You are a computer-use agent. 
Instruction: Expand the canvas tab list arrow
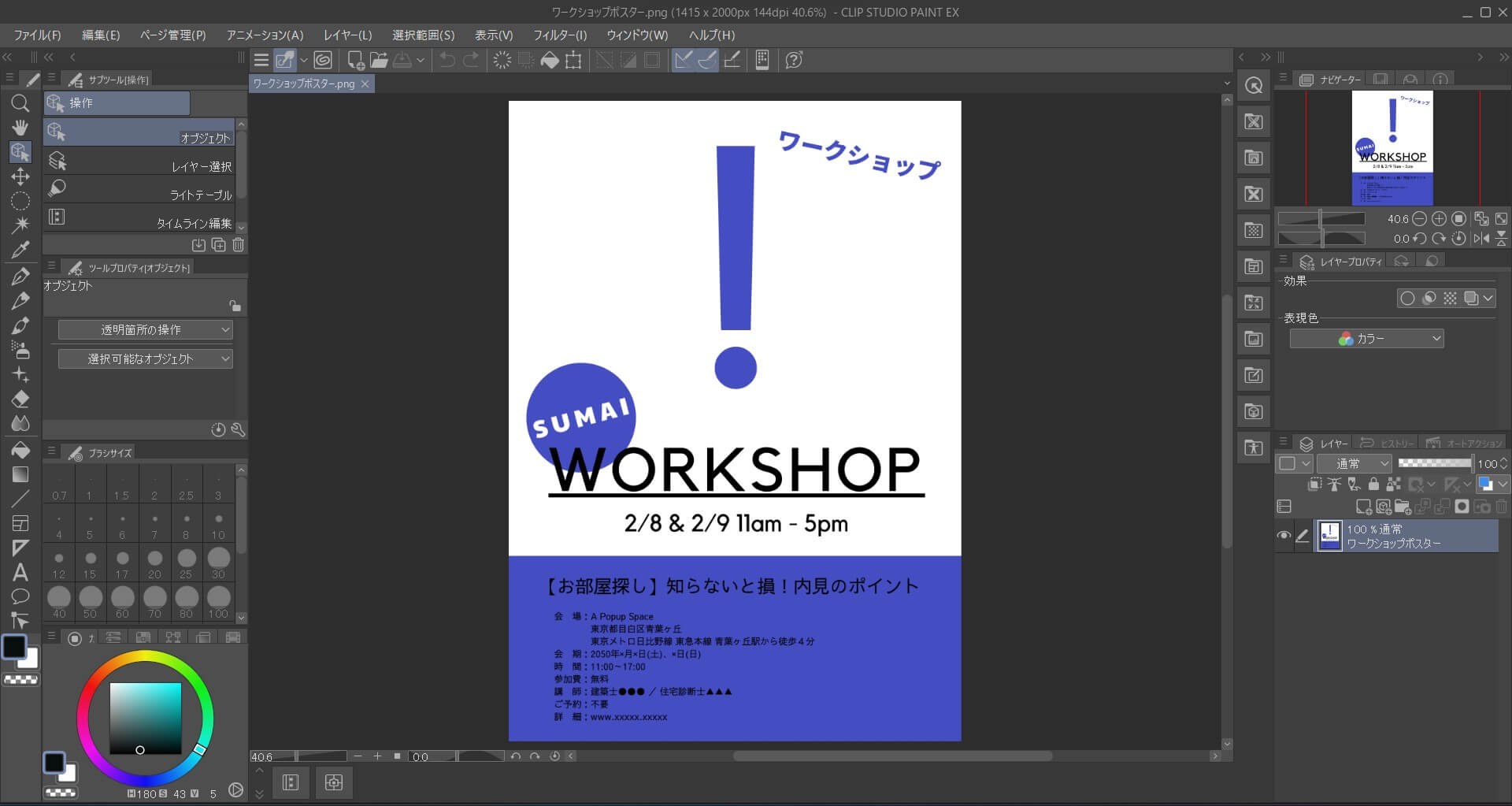(x=1226, y=84)
